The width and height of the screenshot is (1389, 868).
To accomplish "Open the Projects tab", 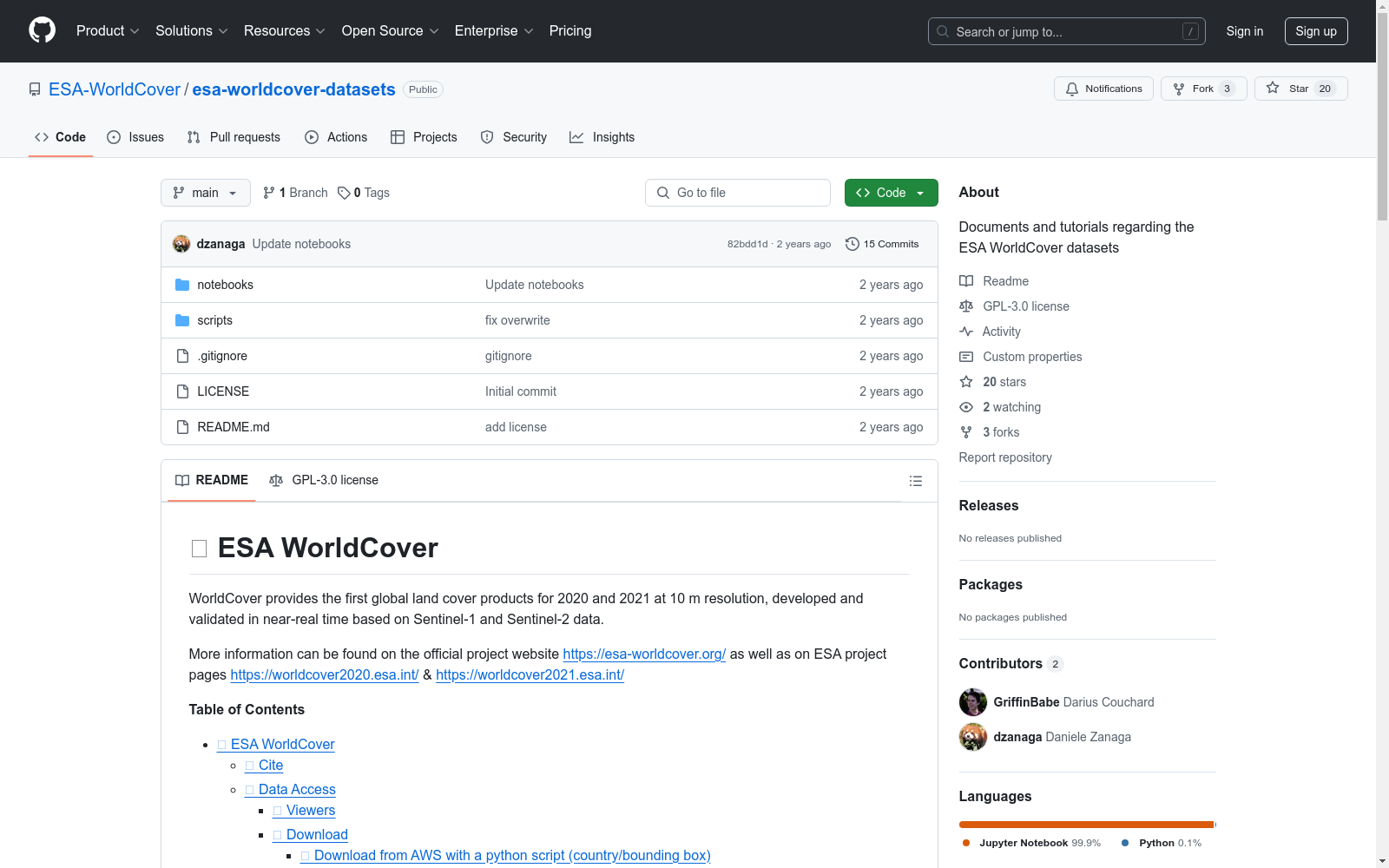I will pos(424,136).
